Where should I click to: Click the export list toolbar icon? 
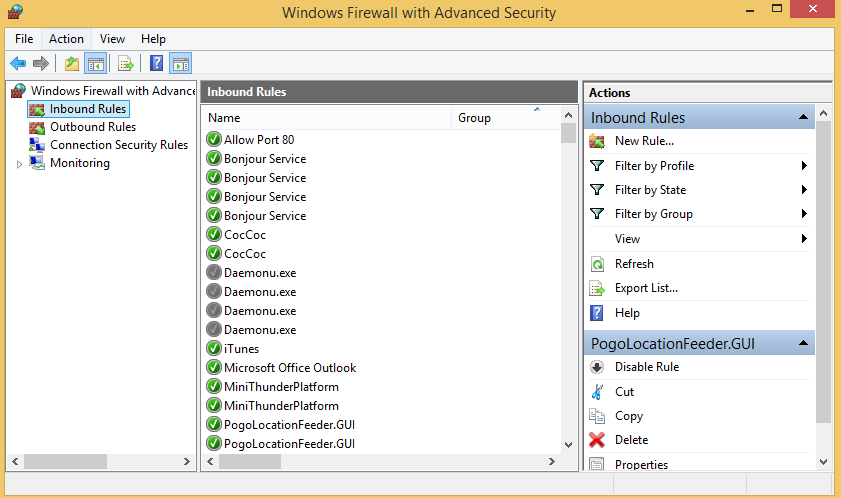point(126,64)
